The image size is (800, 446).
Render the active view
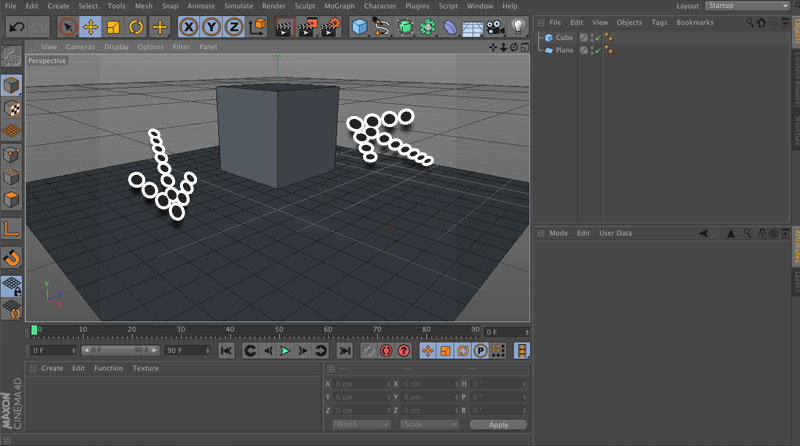[285, 27]
